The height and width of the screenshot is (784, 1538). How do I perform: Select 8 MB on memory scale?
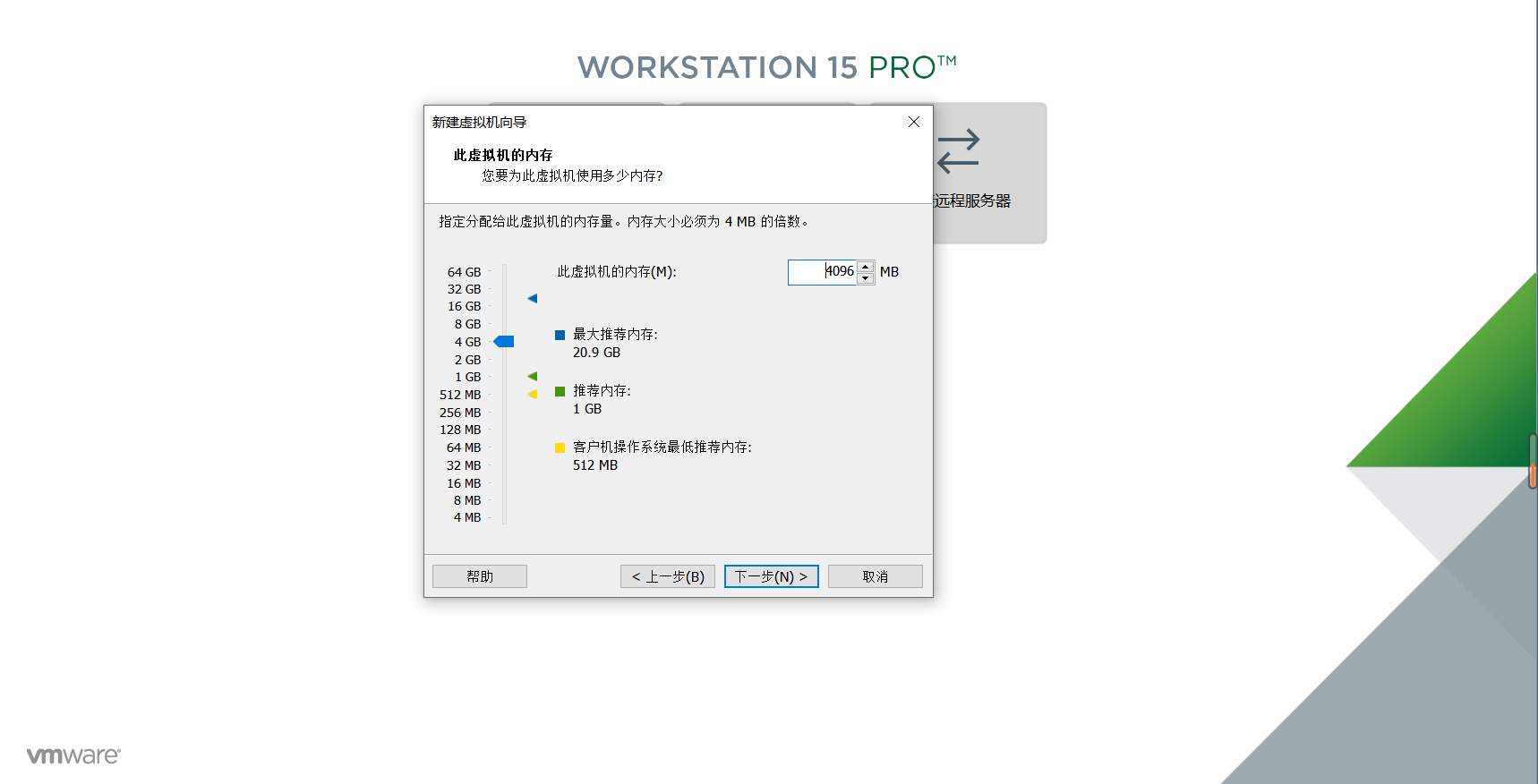coord(467,500)
